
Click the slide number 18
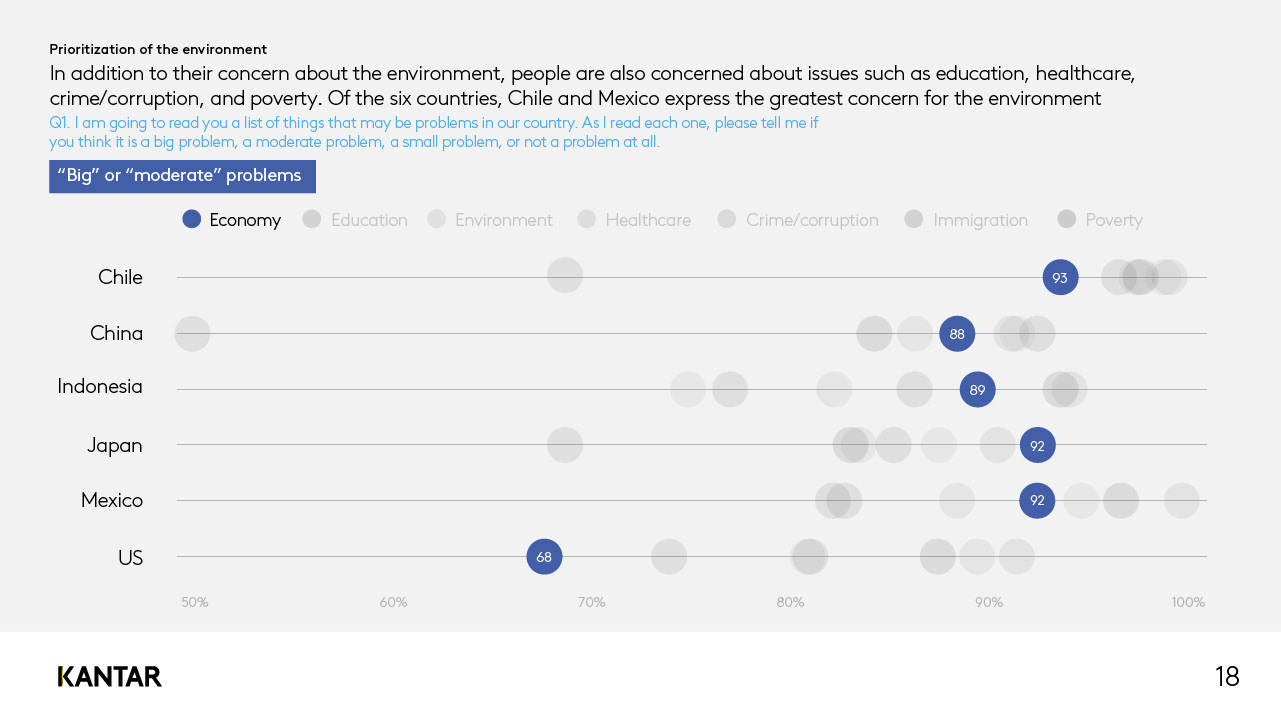(1227, 677)
